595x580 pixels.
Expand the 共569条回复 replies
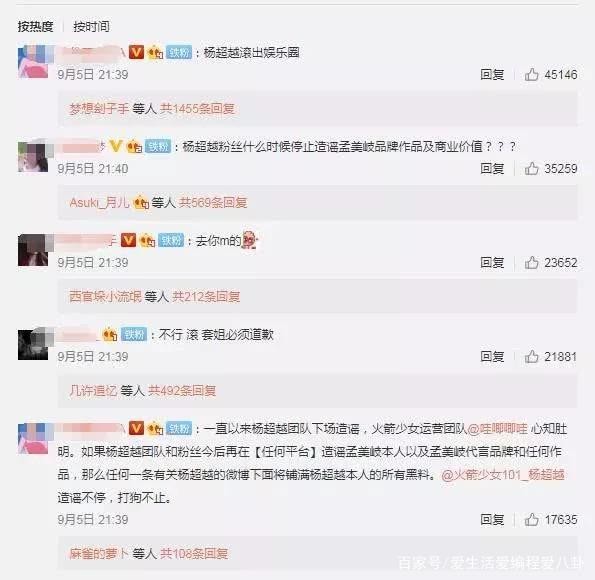213,202
